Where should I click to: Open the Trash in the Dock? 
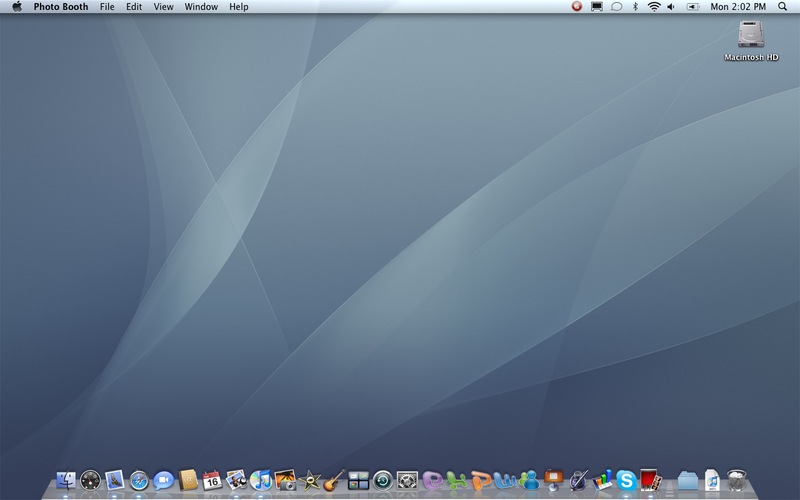coord(736,480)
